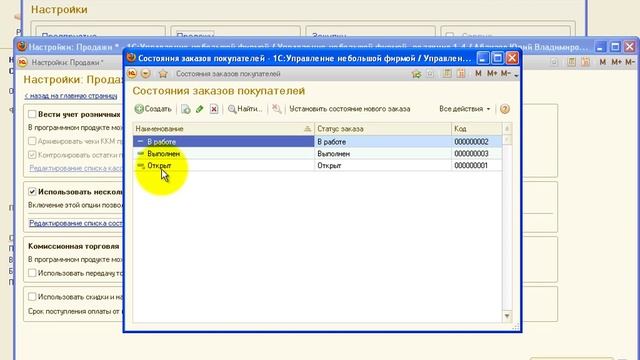Click the Создать button with green plus
The height and width of the screenshot is (360, 640).
(153, 109)
